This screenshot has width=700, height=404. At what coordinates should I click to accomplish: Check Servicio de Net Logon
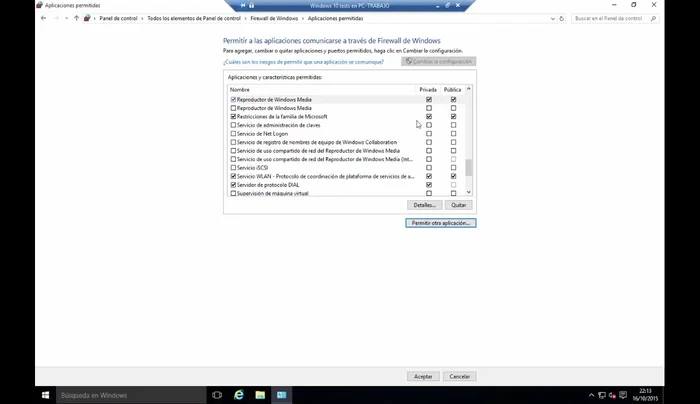click(234, 134)
